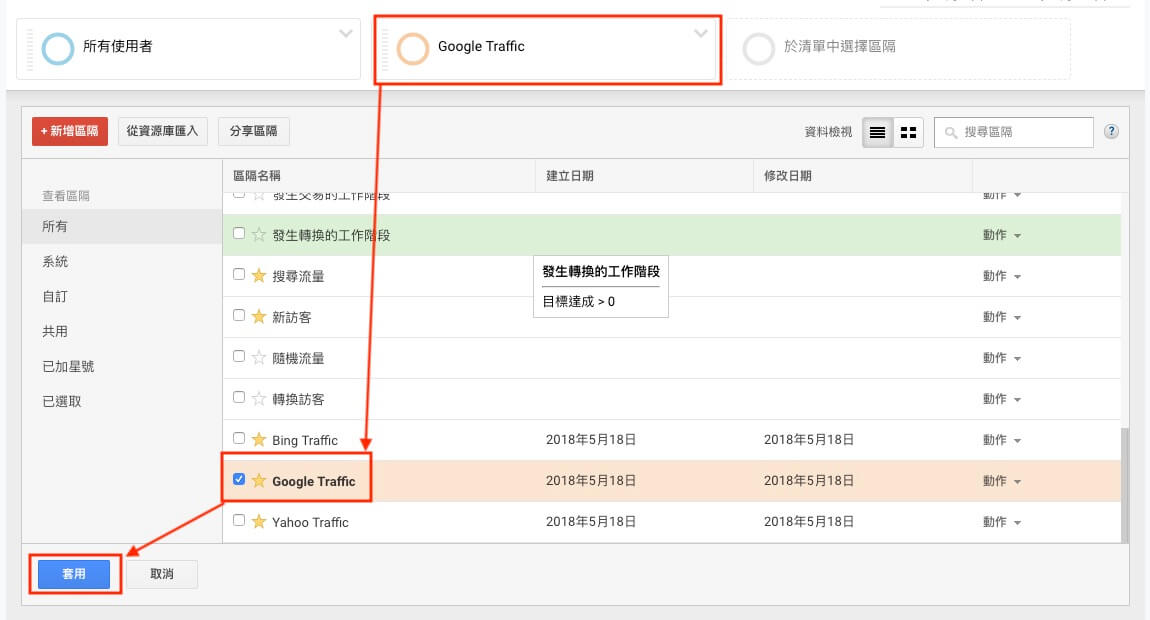Click the search magnifier icon

(x=951, y=133)
